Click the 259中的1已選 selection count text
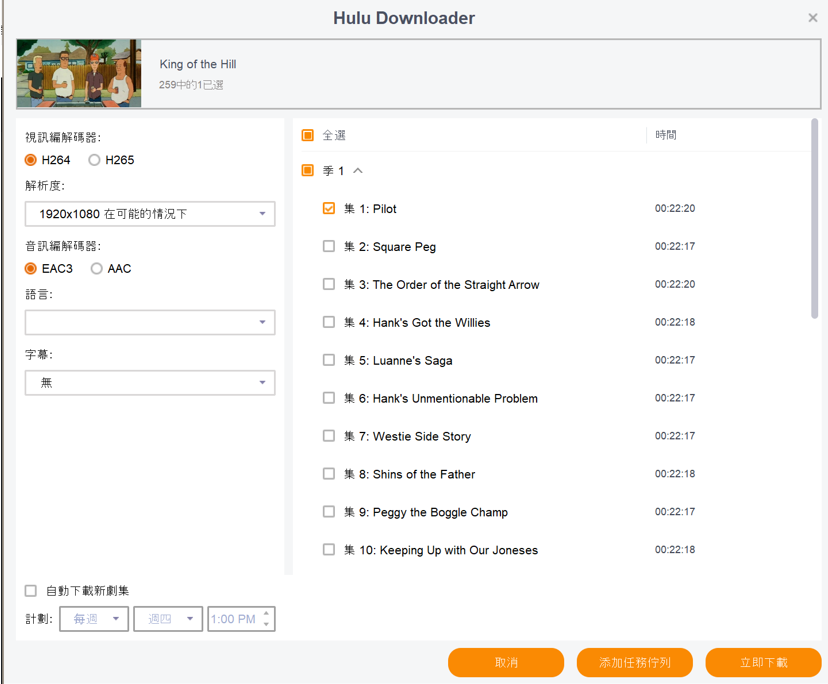Screen dimensions: 828x684 click(x=191, y=85)
